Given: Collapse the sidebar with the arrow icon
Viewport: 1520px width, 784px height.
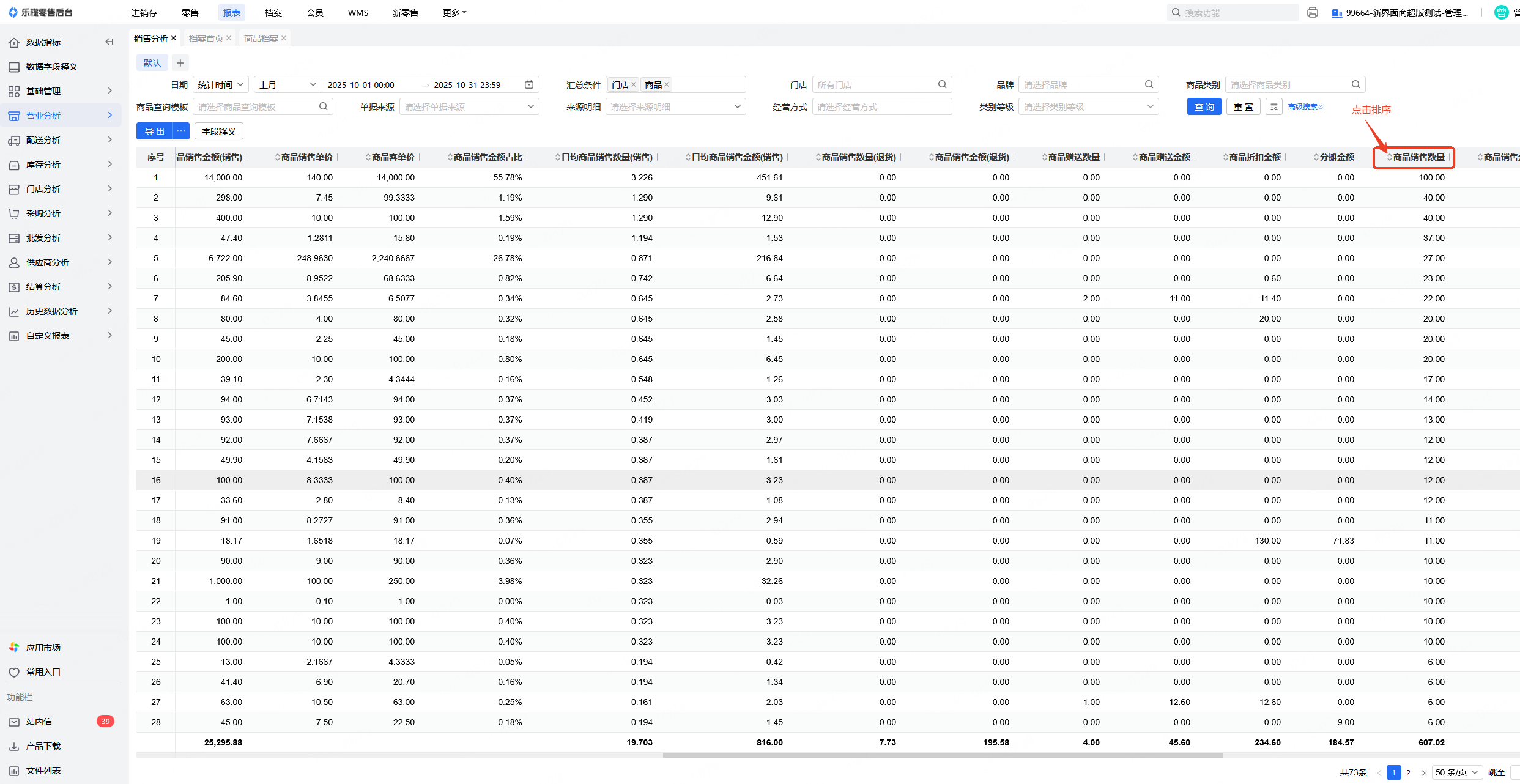Looking at the screenshot, I should [109, 42].
